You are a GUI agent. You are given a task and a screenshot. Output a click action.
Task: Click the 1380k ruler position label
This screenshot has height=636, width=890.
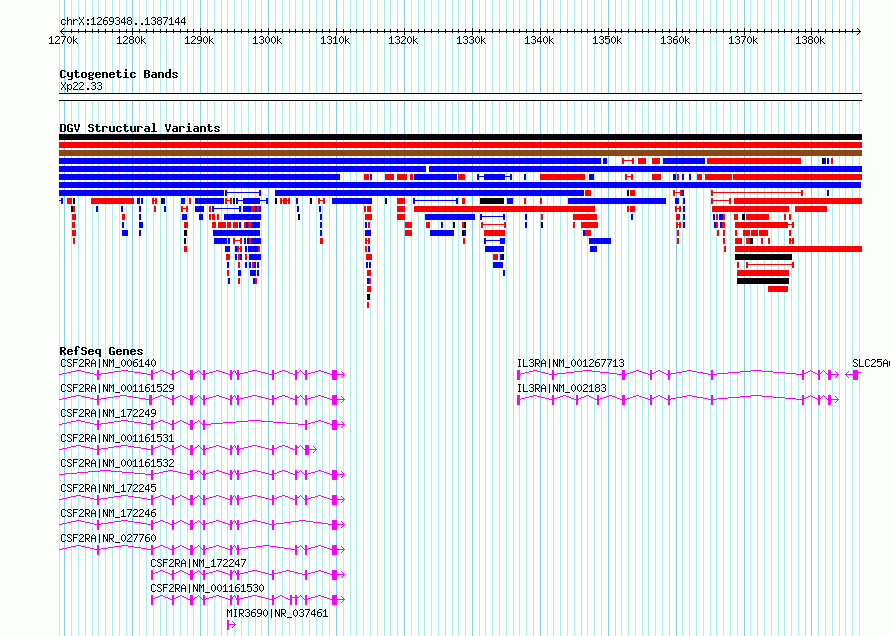811,40
